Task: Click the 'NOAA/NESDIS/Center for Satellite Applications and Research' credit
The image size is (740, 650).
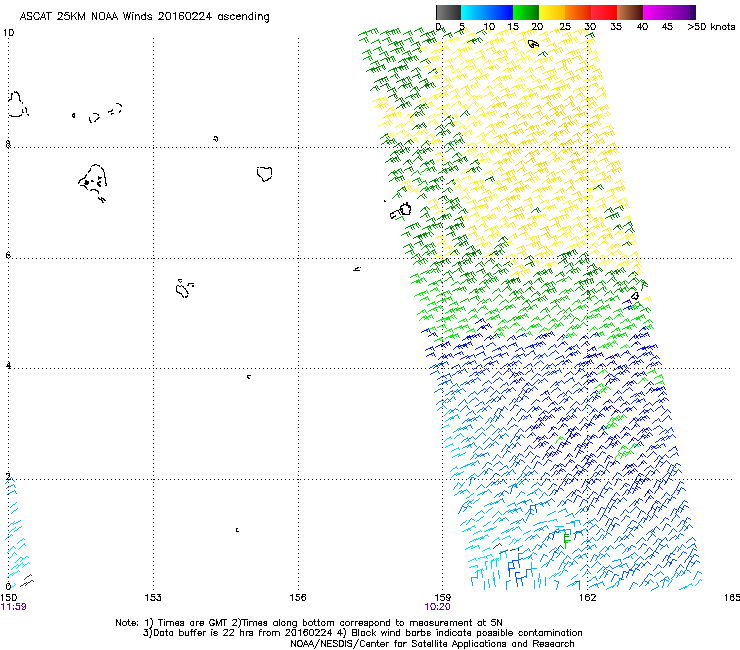Action: point(432,643)
